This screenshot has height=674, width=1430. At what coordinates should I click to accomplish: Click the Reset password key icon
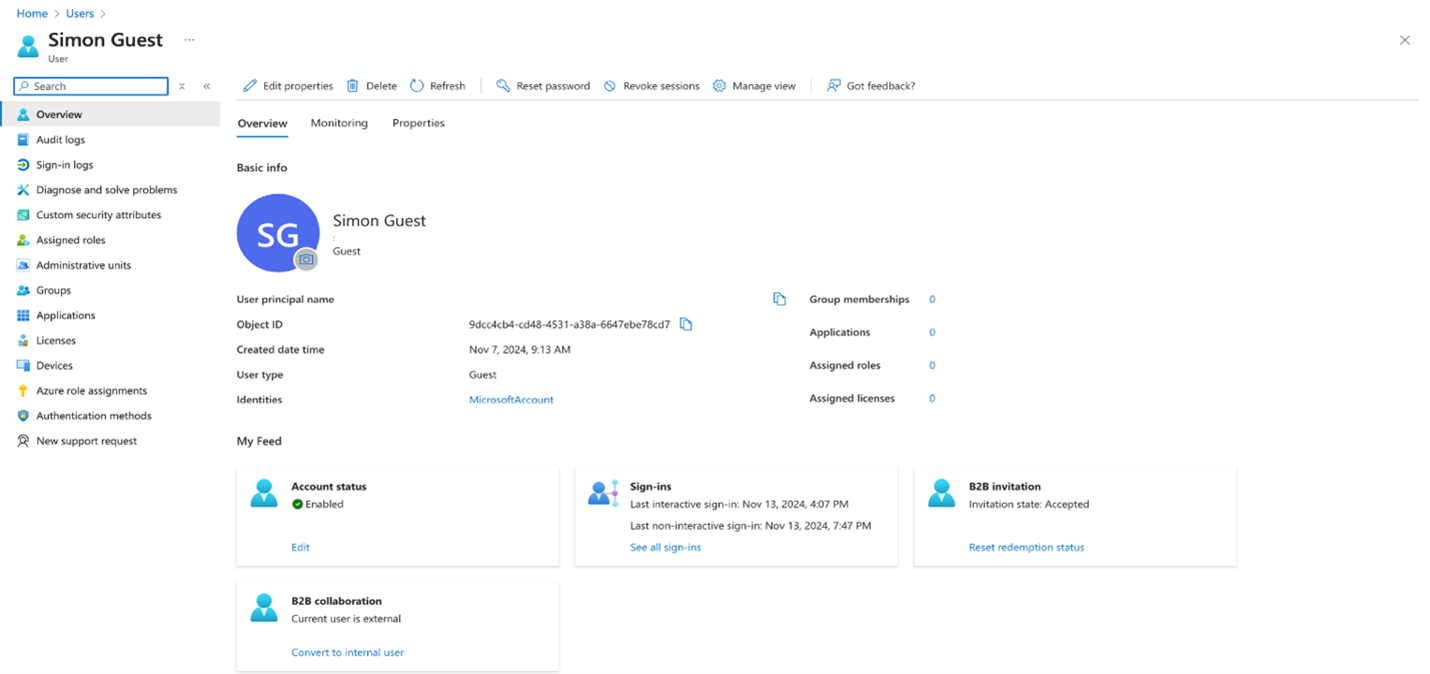tap(502, 86)
